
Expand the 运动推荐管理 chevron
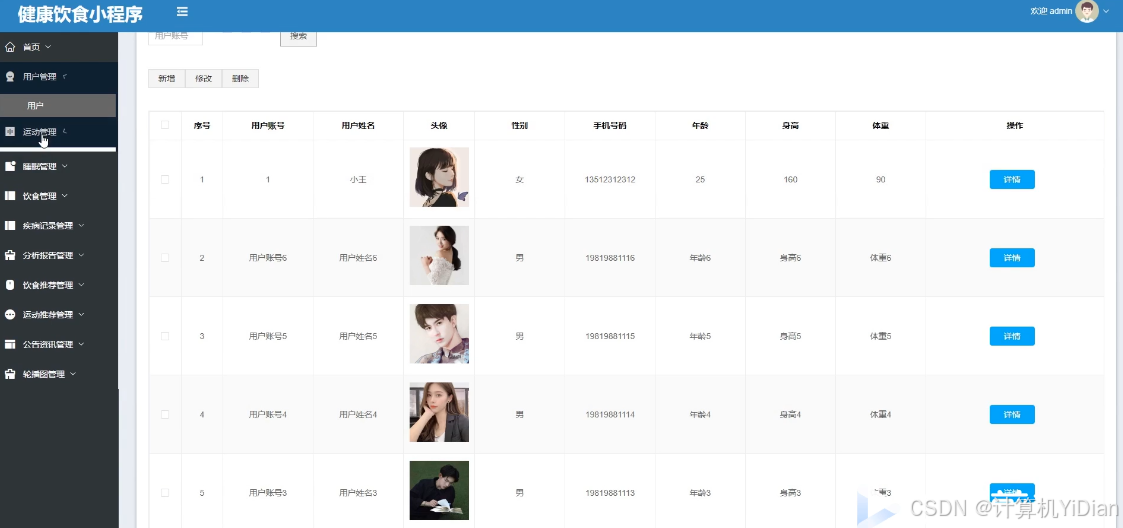(x=82, y=315)
